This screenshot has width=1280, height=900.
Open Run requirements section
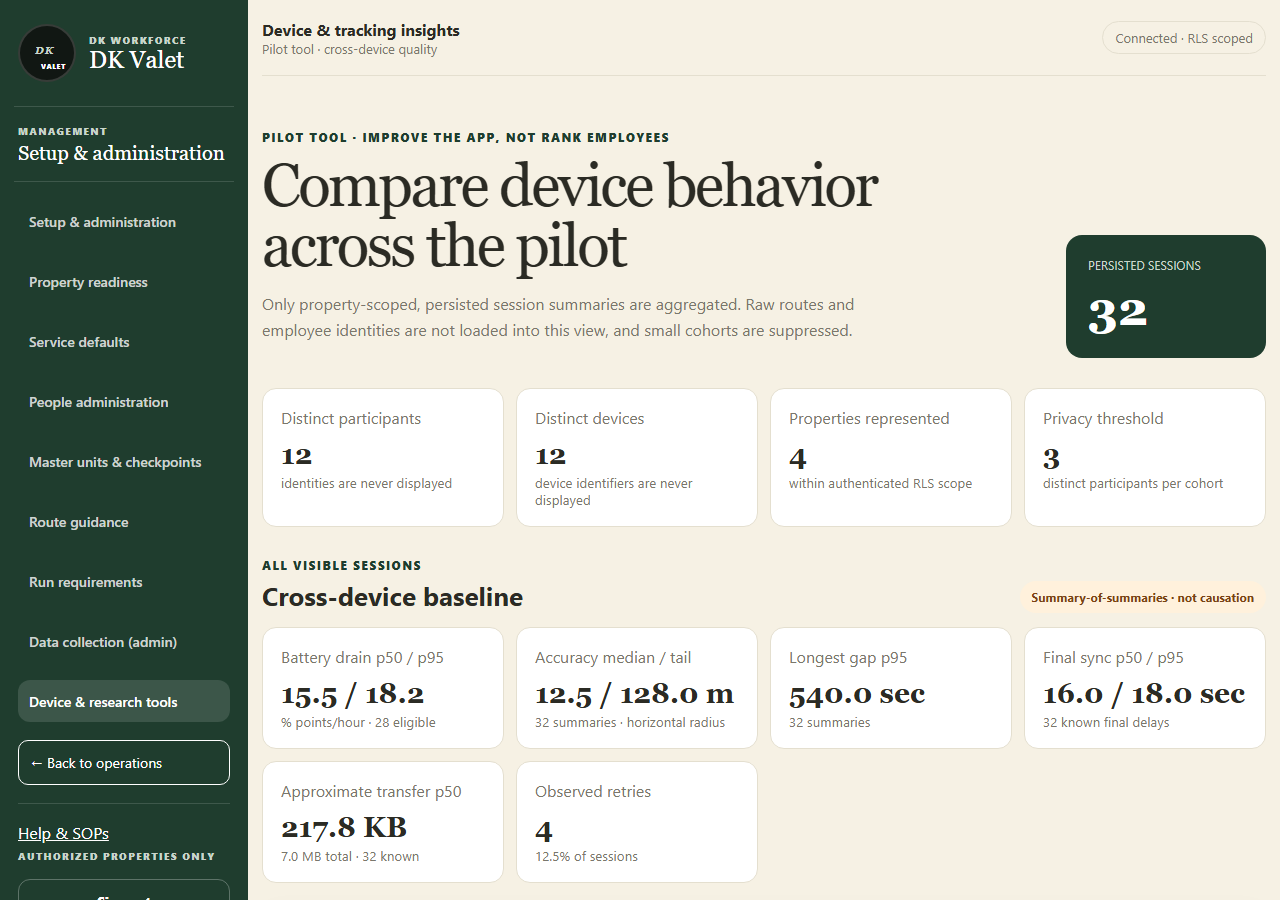point(124,582)
